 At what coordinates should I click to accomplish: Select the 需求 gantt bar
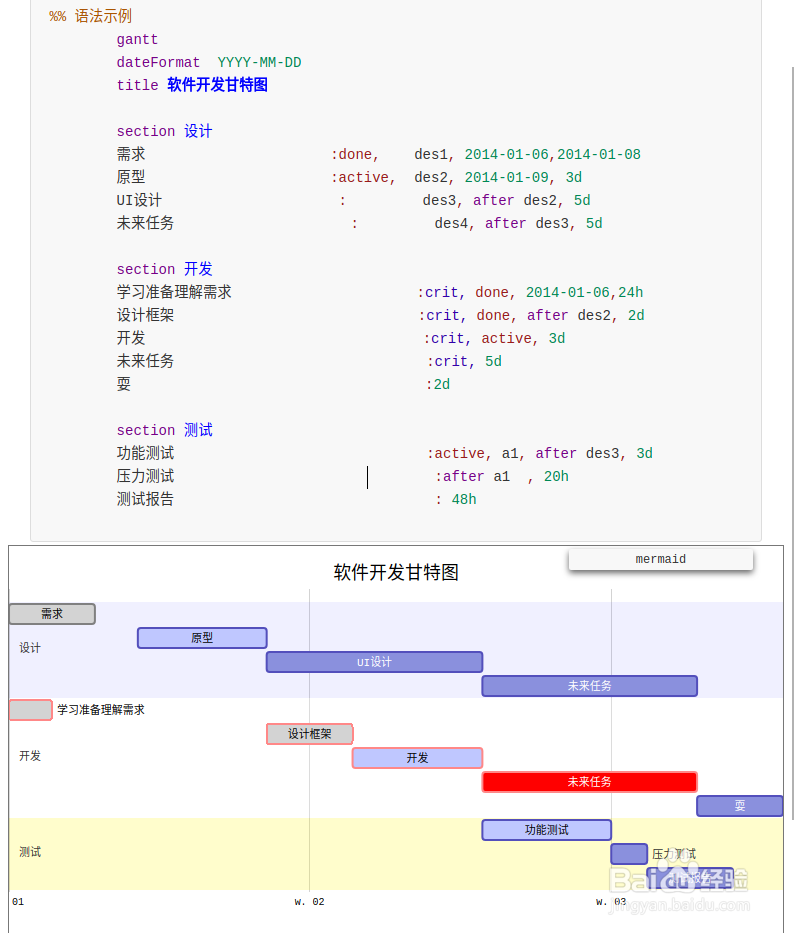(x=52, y=614)
